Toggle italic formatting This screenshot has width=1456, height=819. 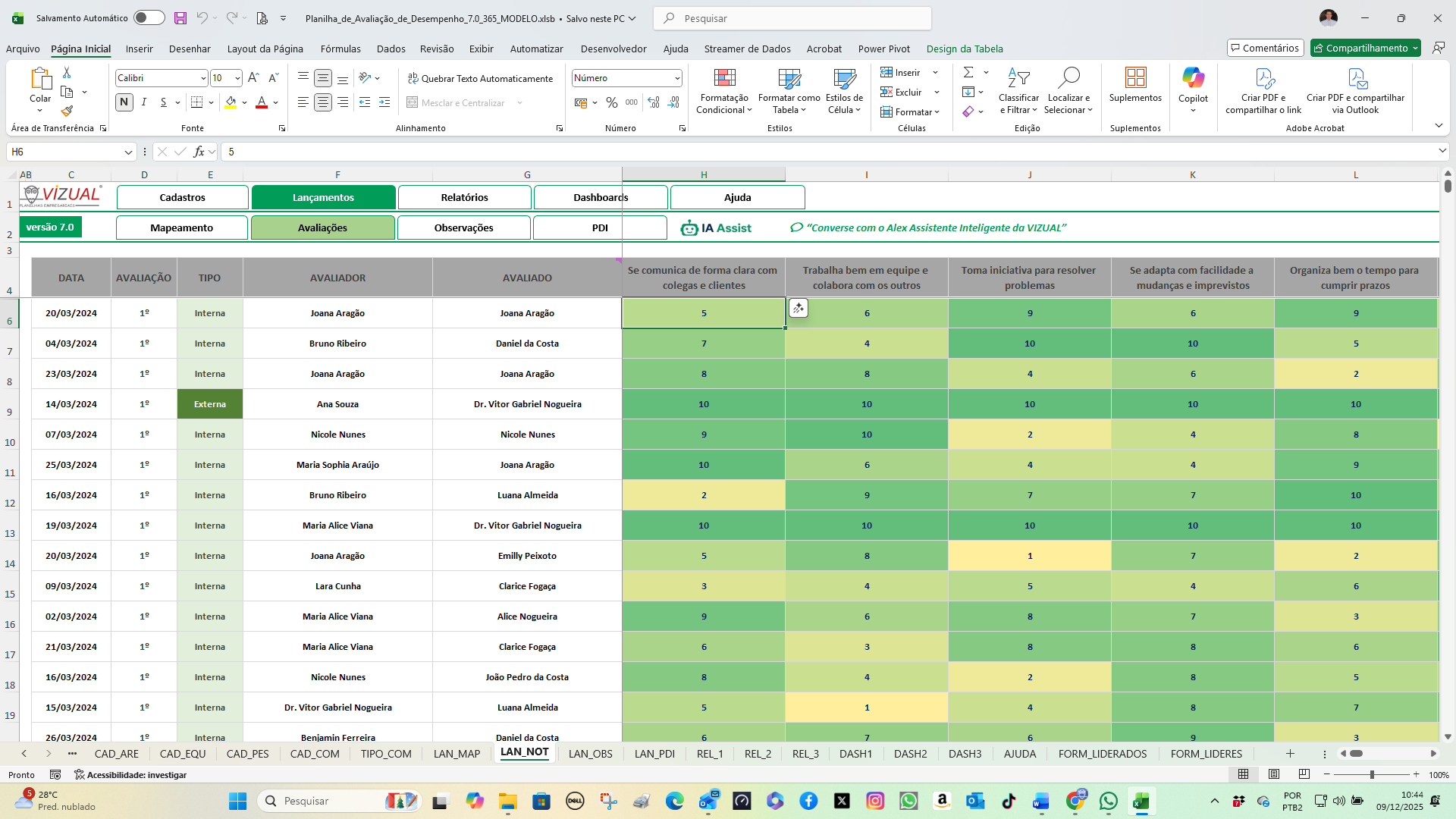(143, 102)
